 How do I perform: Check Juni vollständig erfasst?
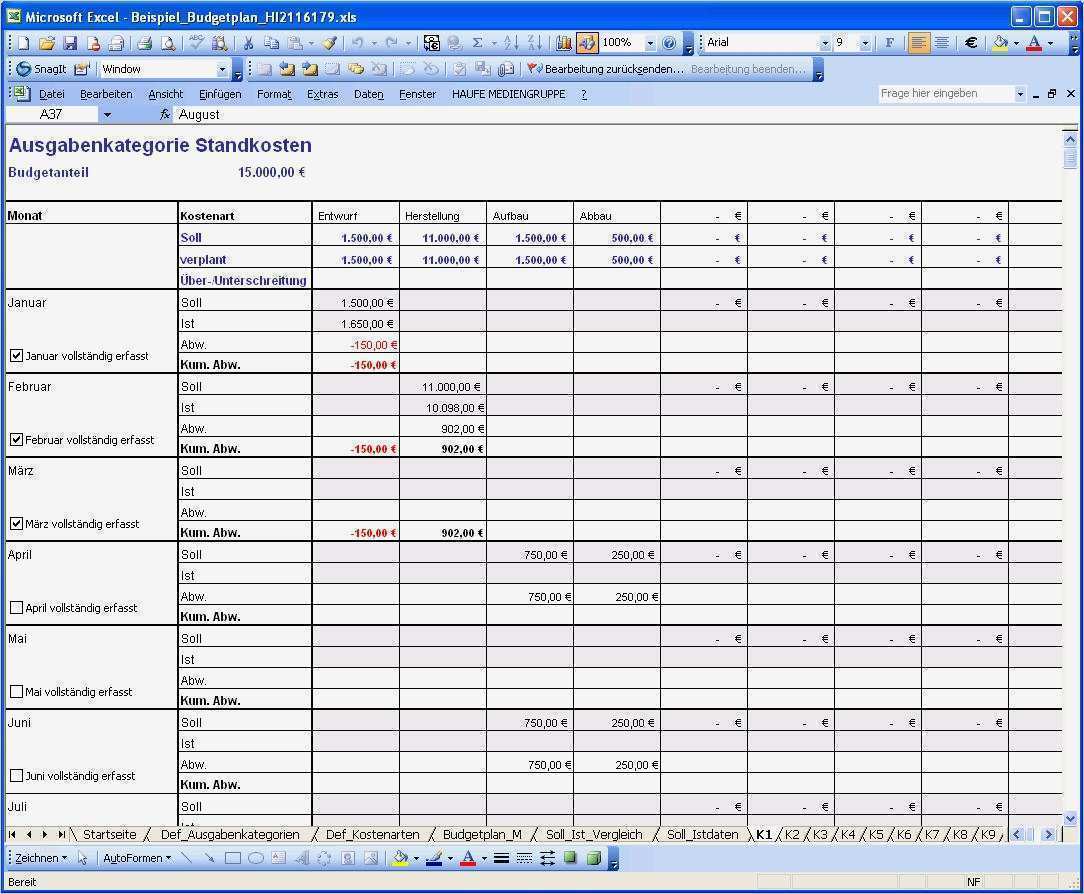pos(17,776)
